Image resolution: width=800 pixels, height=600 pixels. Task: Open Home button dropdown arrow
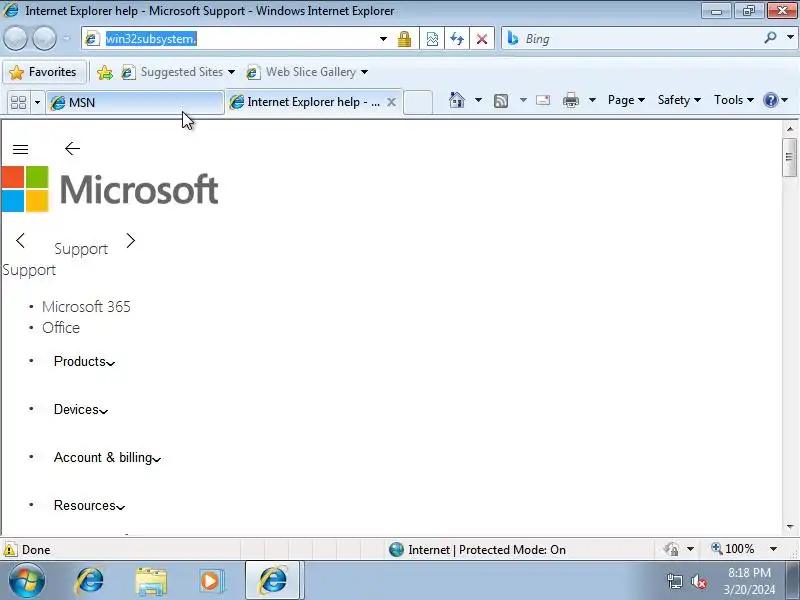[x=478, y=100]
